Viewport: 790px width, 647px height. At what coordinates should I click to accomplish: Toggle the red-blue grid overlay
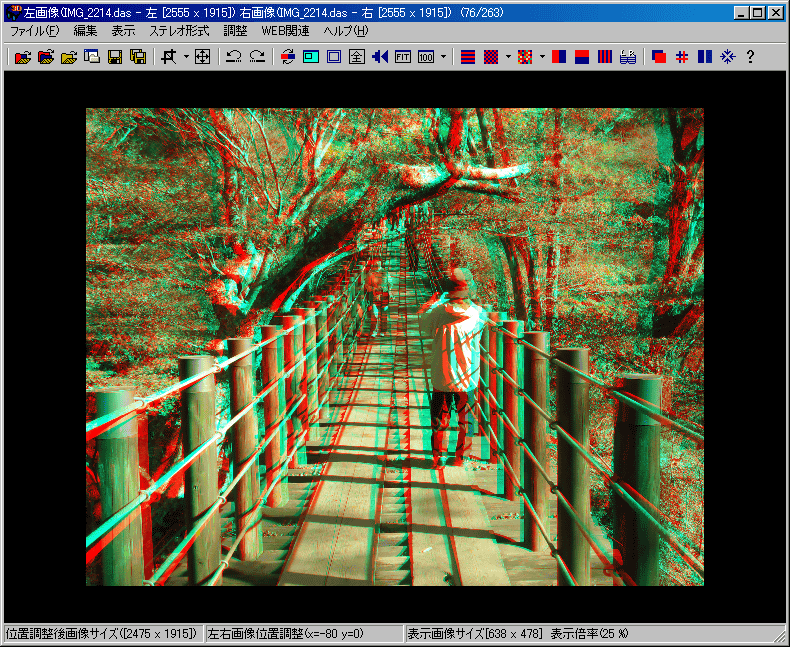(x=682, y=57)
